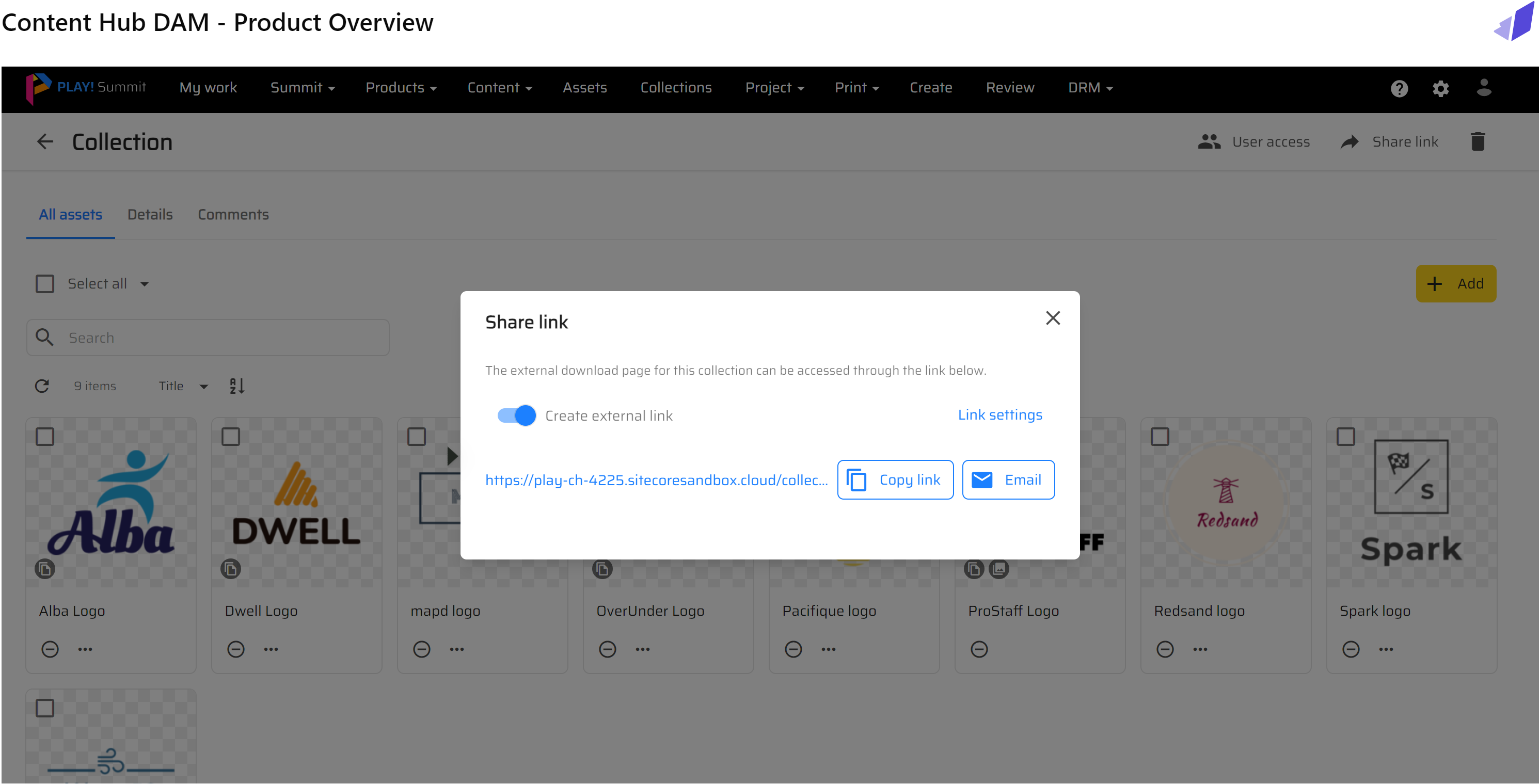This screenshot has height=784, width=1540.
Task: Click the refresh icon next to 9 items
Action: point(42,386)
